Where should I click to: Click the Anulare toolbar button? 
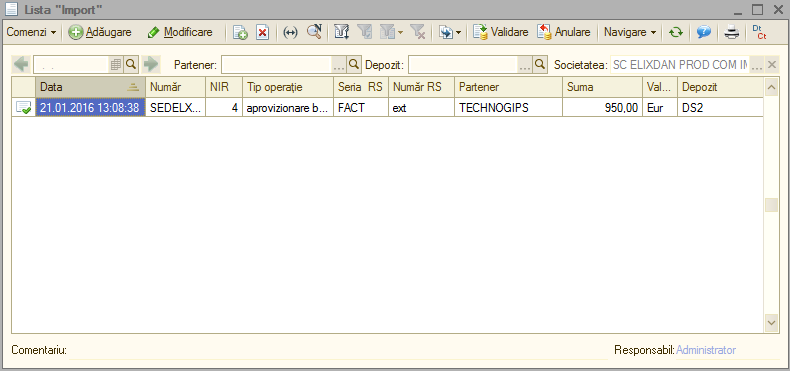pos(563,32)
